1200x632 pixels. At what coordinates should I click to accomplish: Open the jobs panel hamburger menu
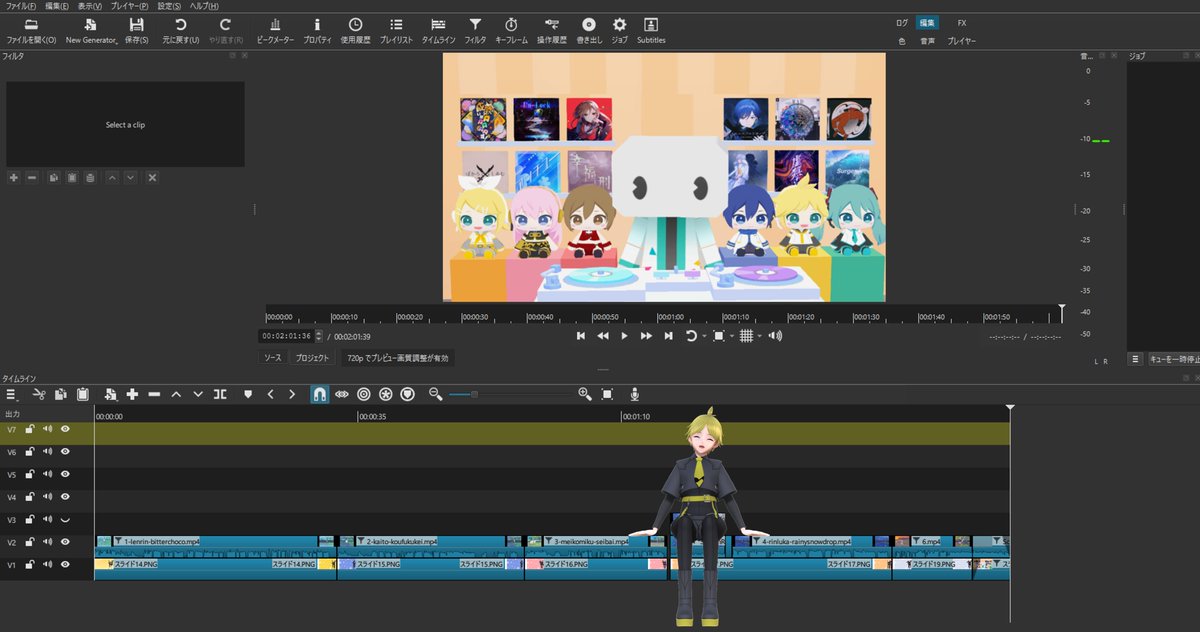click(1135, 359)
